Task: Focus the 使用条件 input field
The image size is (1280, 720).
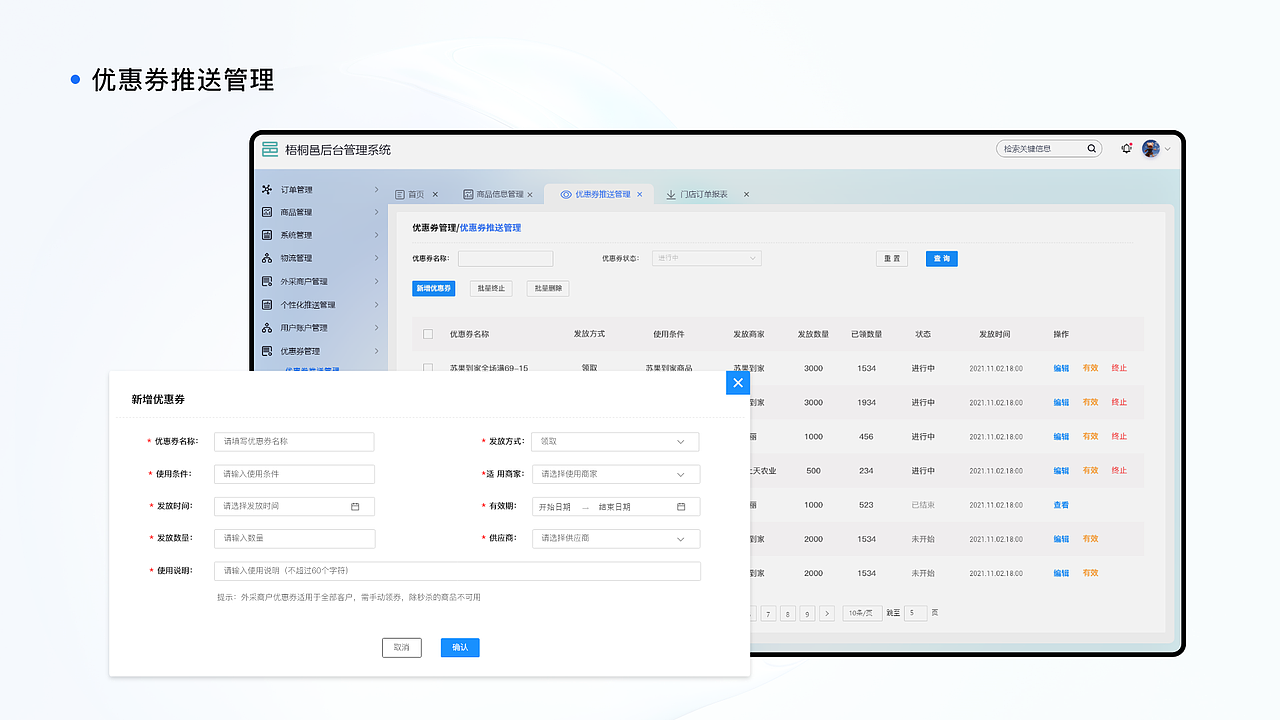Action: coord(294,474)
